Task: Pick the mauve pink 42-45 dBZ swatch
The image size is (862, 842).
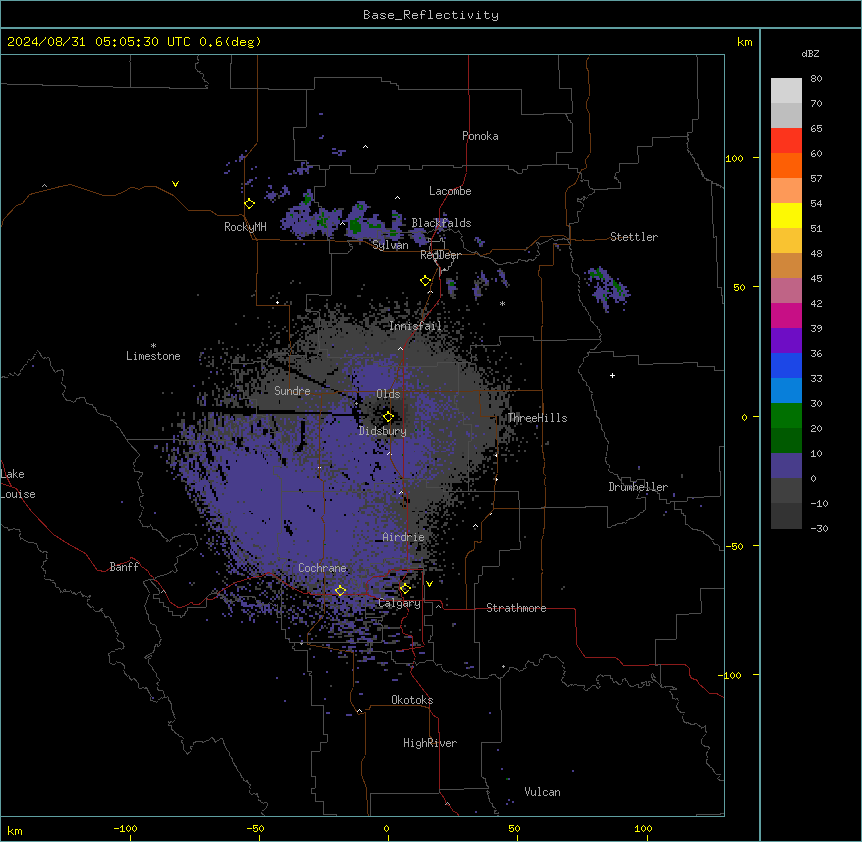Action: (786, 291)
